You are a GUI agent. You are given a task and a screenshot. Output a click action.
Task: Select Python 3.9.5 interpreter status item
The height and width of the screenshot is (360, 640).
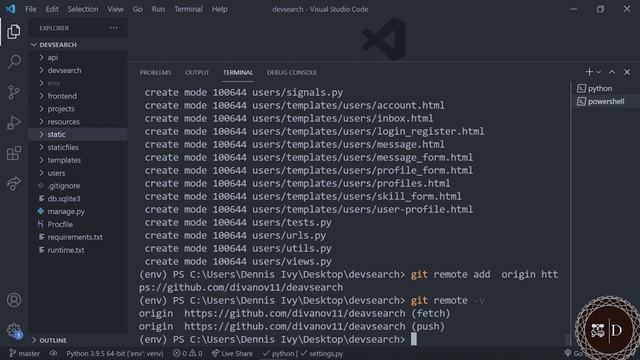pyautogui.click(x=115, y=353)
